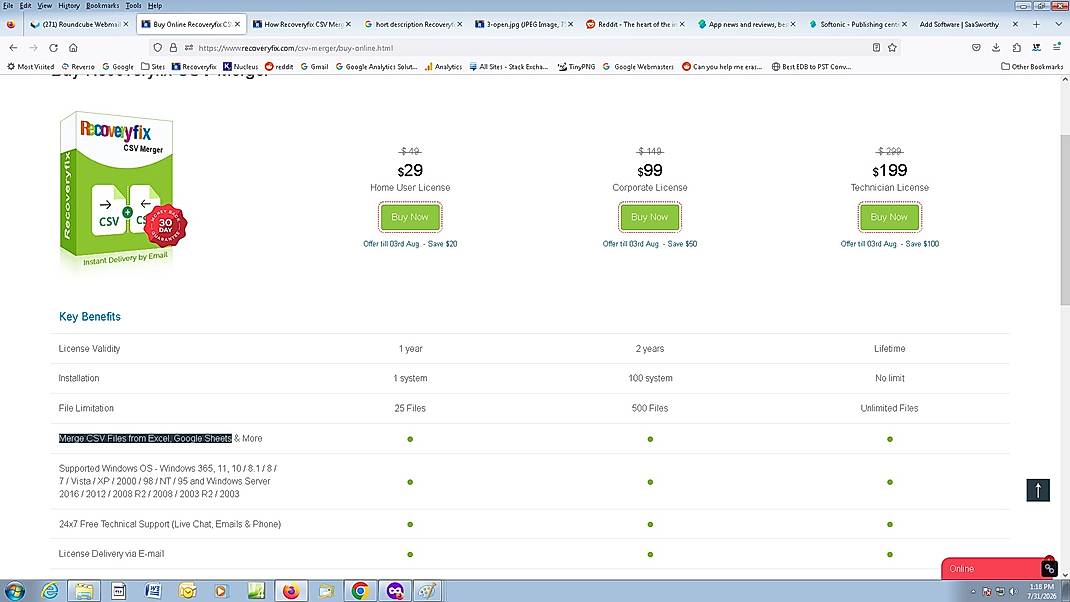The image size is (1070, 602).
Task: Open the Sites bookmarks folder
Action: tap(153, 67)
